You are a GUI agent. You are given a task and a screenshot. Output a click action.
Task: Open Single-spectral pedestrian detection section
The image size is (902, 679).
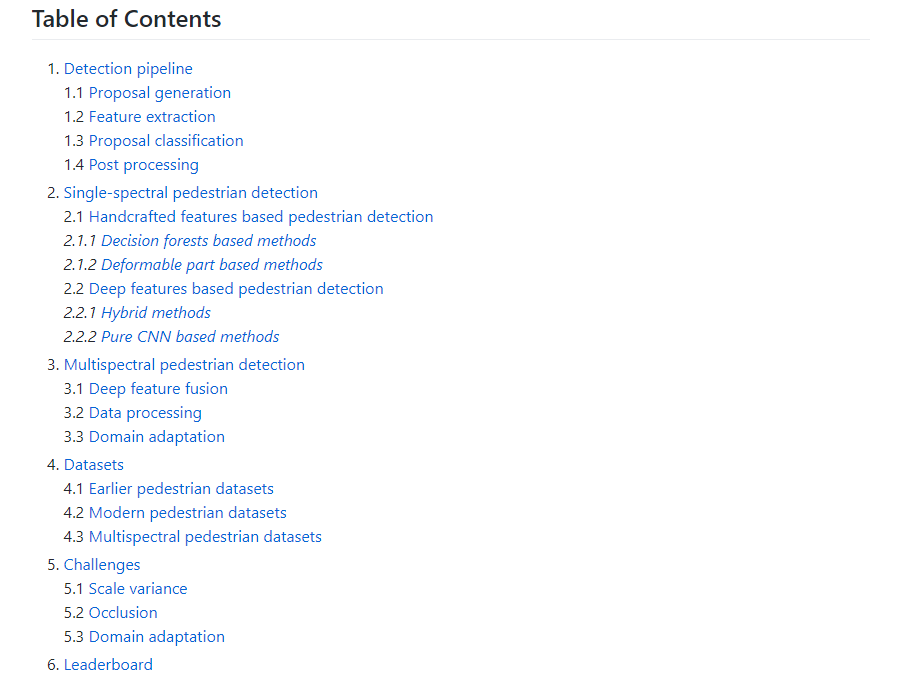point(190,193)
